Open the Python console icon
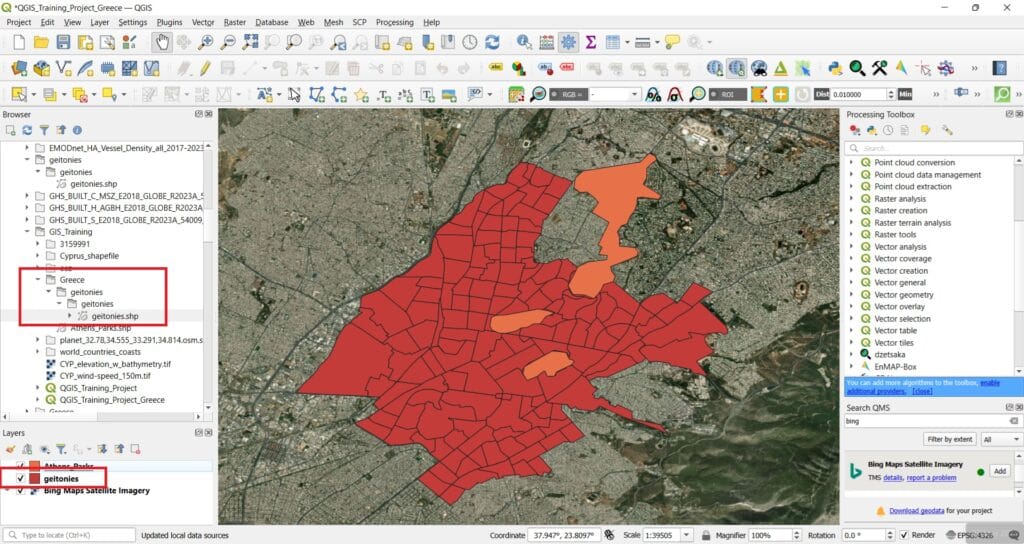Viewport: 1024px width, 544px height. (x=835, y=68)
